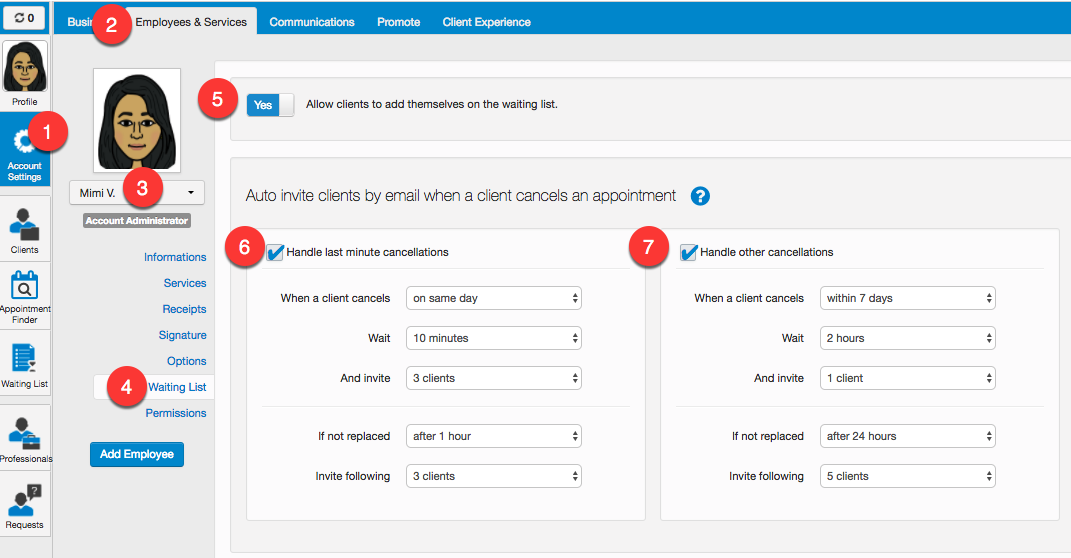Open the Requests sidebar icon

point(25,503)
